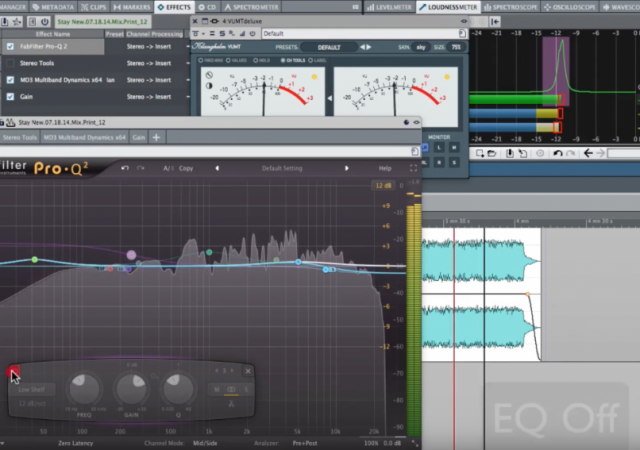Click the VUMT preset file icon
Image resolution: width=640 pixels, height=450 pixels.
coord(462,33)
